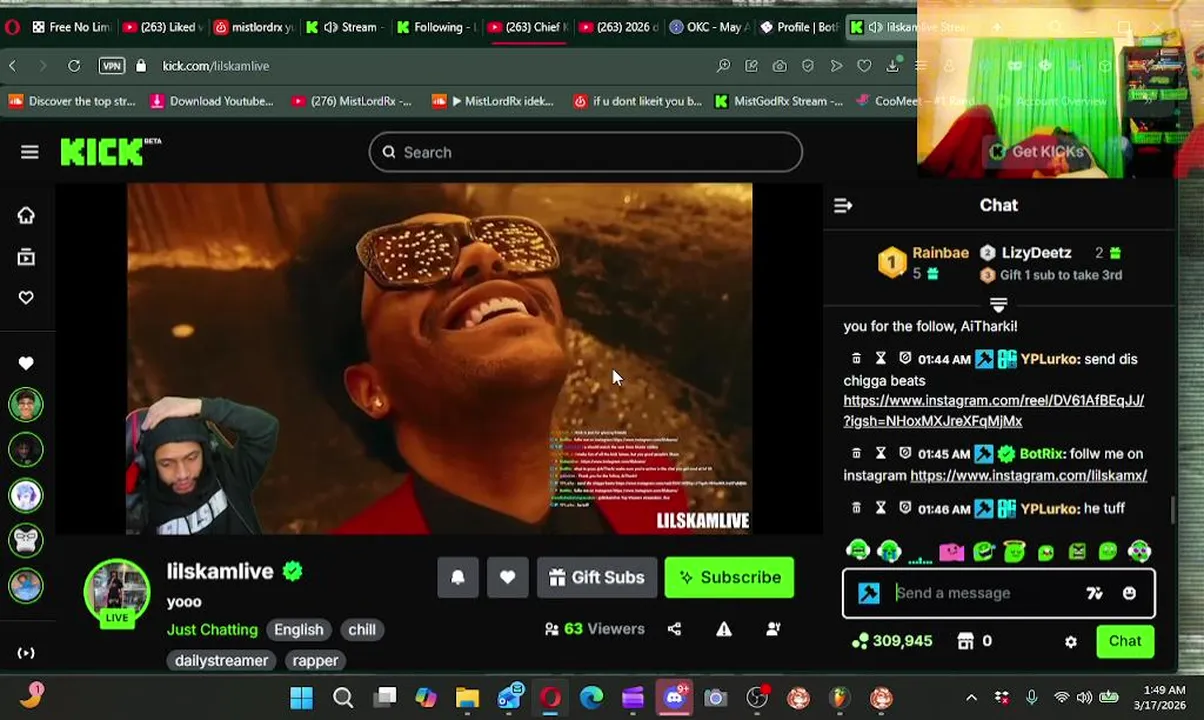Viewport: 1204px width, 720px height.
Task: Share the stream via share icon
Action: 674,629
